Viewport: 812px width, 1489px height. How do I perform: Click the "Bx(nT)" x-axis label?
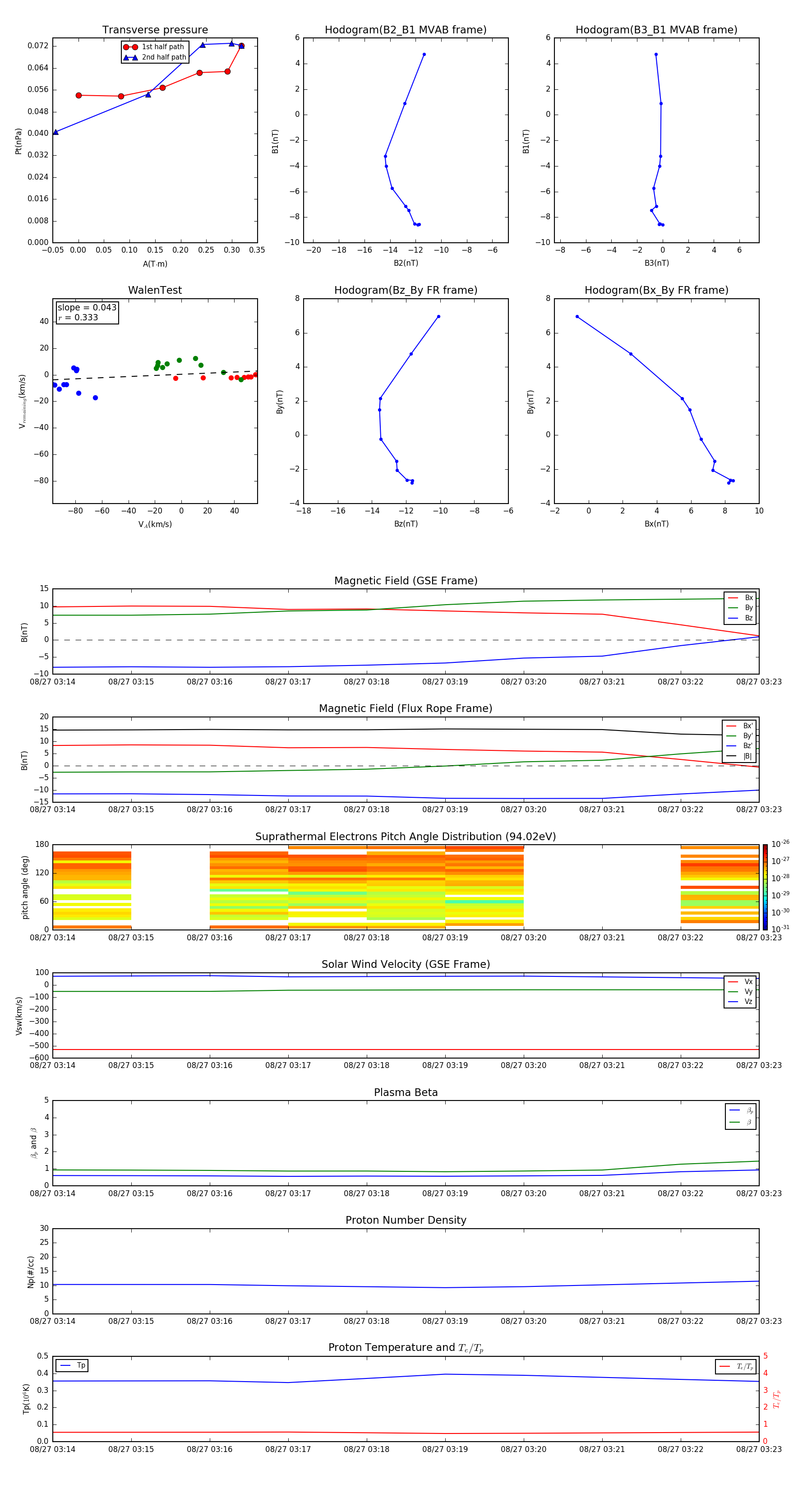pos(656,524)
